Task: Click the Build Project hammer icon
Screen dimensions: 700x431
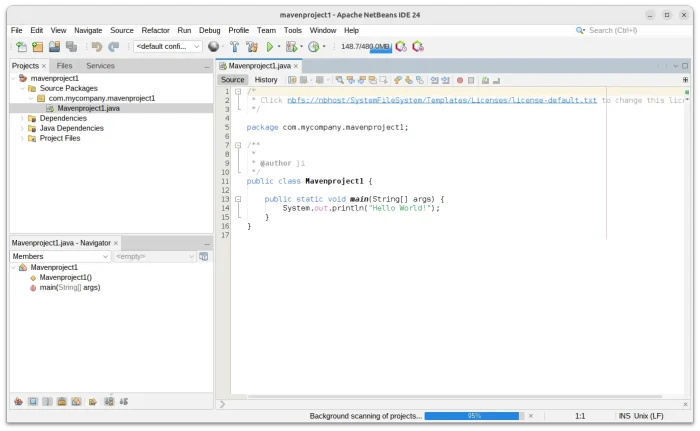Action: [234, 46]
